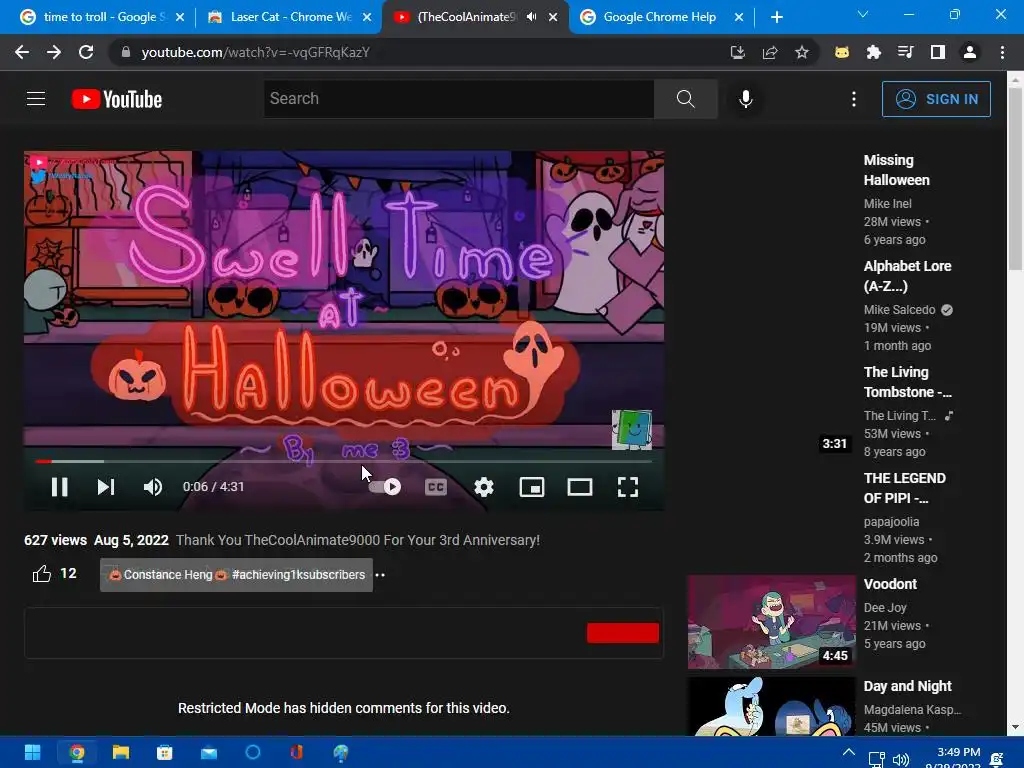
Task: Open the channel end-card icon in video
Action: click(632, 430)
